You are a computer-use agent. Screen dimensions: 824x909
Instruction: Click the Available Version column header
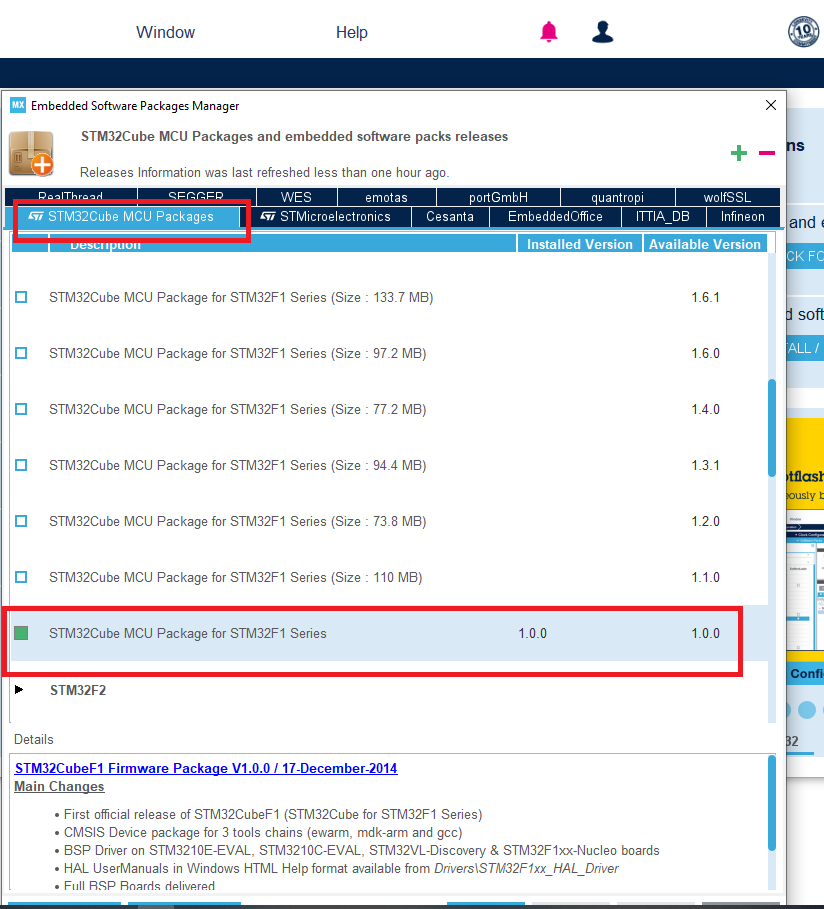(x=705, y=244)
